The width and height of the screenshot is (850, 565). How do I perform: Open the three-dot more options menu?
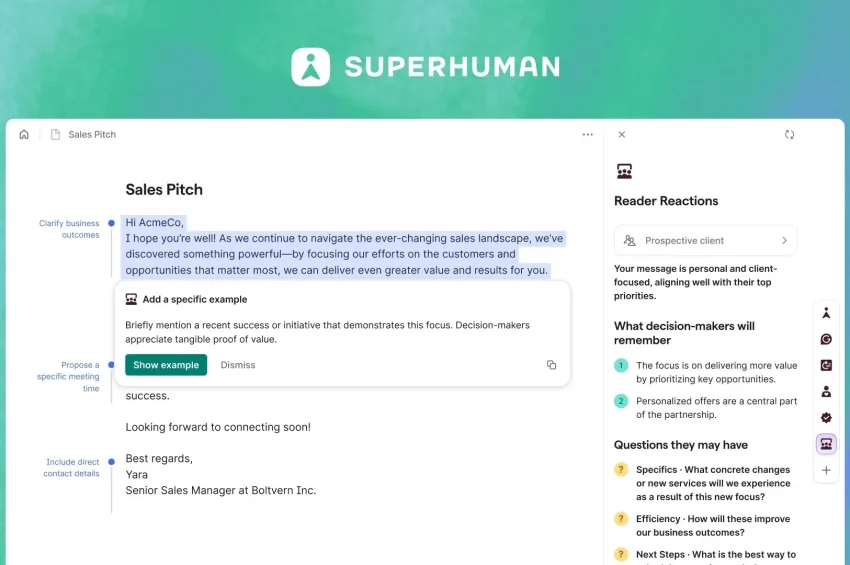(587, 135)
